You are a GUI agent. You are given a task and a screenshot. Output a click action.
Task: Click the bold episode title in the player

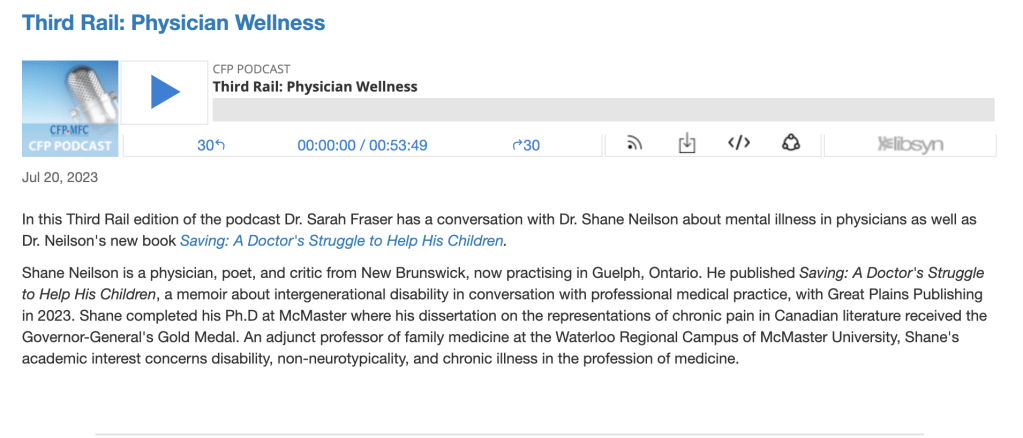315,86
